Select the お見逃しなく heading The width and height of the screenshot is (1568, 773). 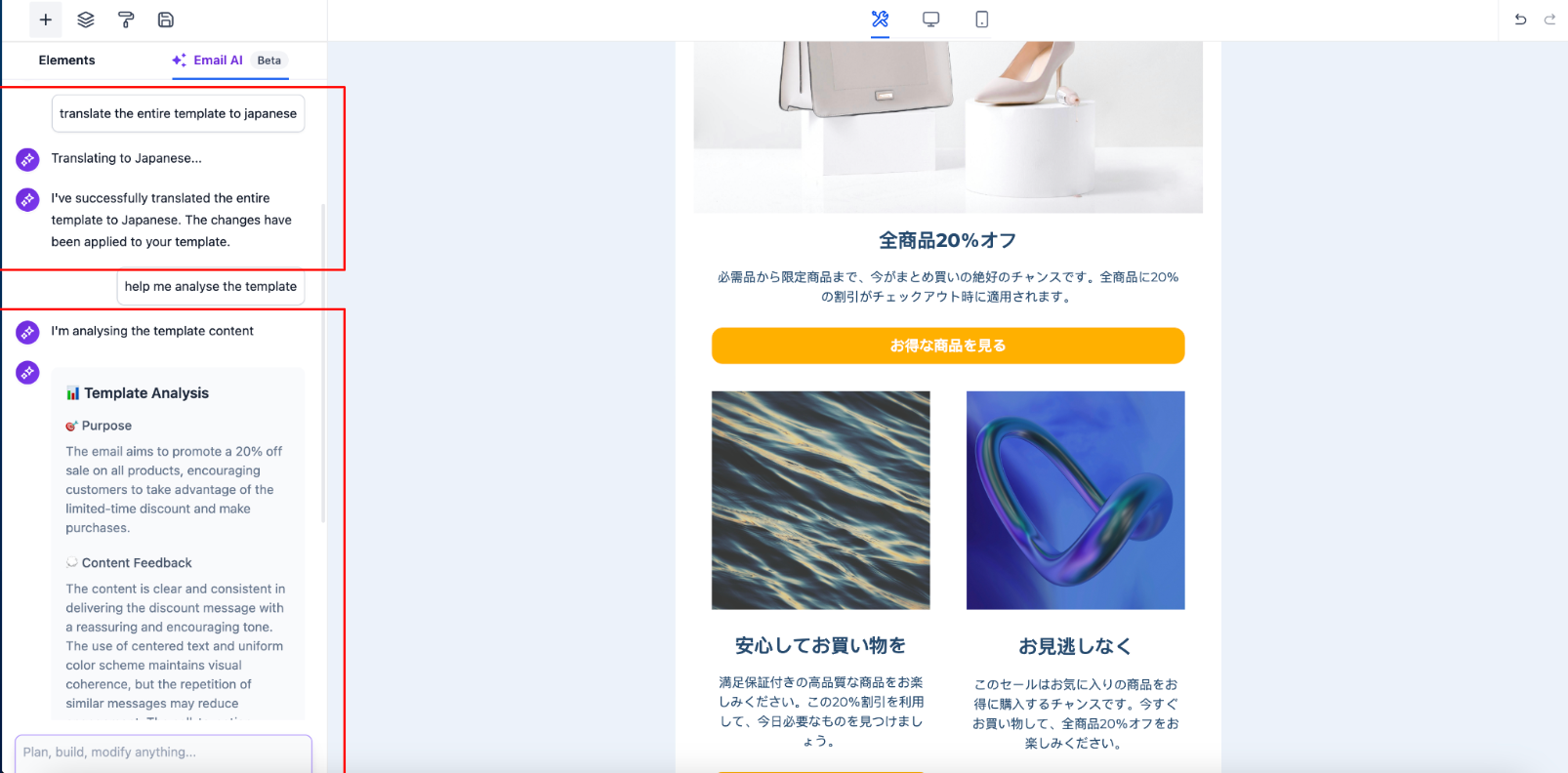coord(1076,646)
